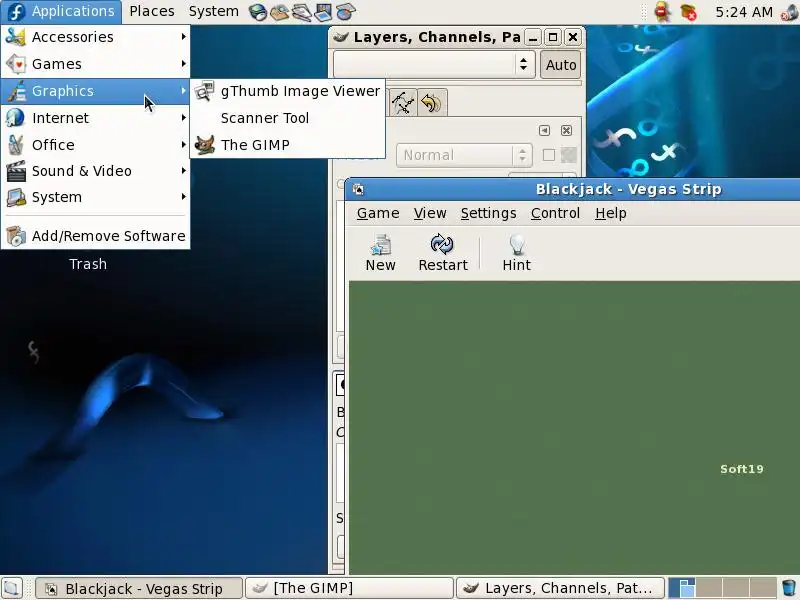Click the security alert tray icon
800x600 pixels.
click(662, 12)
